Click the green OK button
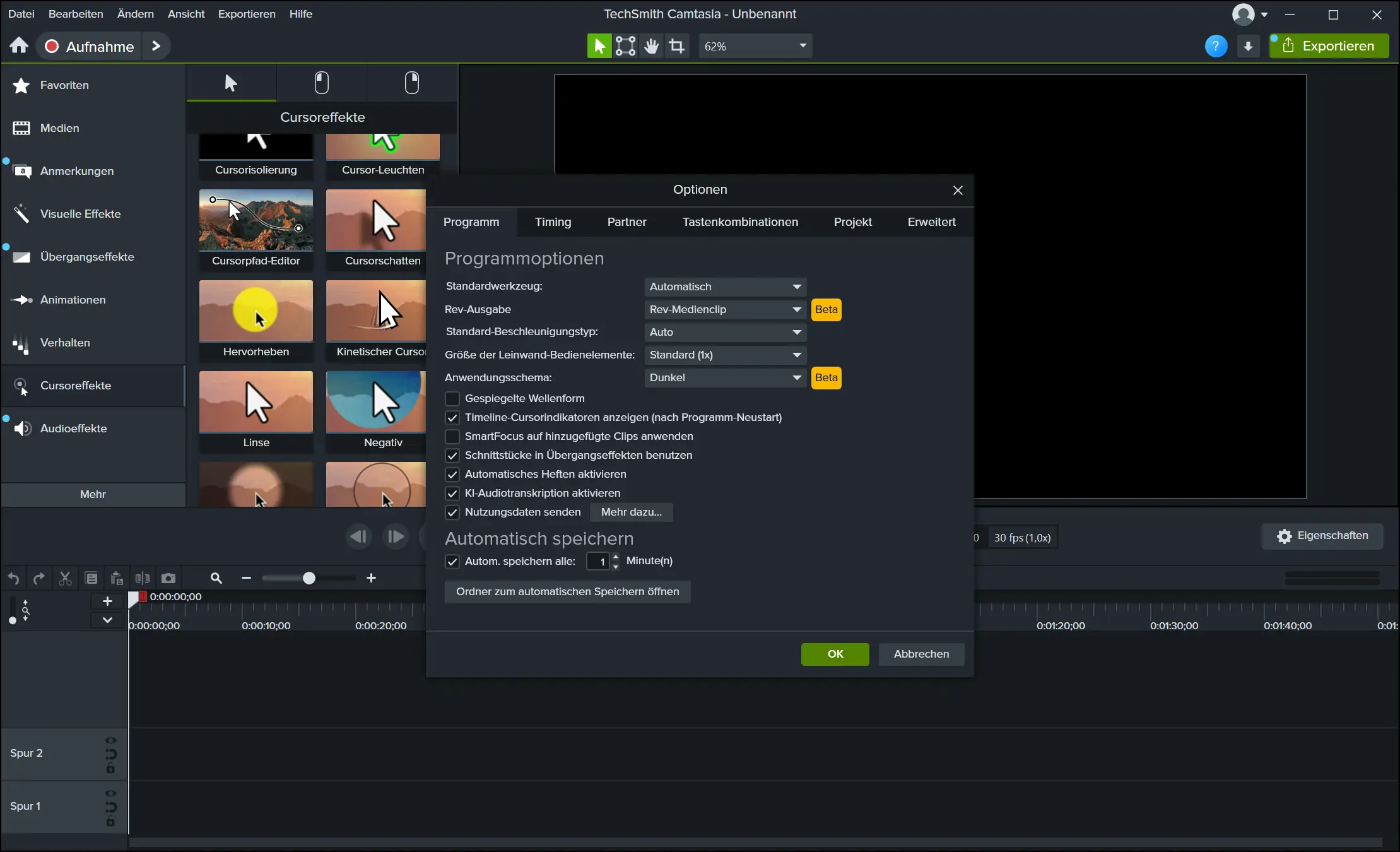The height and width of the screenshot is (852, 1400). point(835,654)
